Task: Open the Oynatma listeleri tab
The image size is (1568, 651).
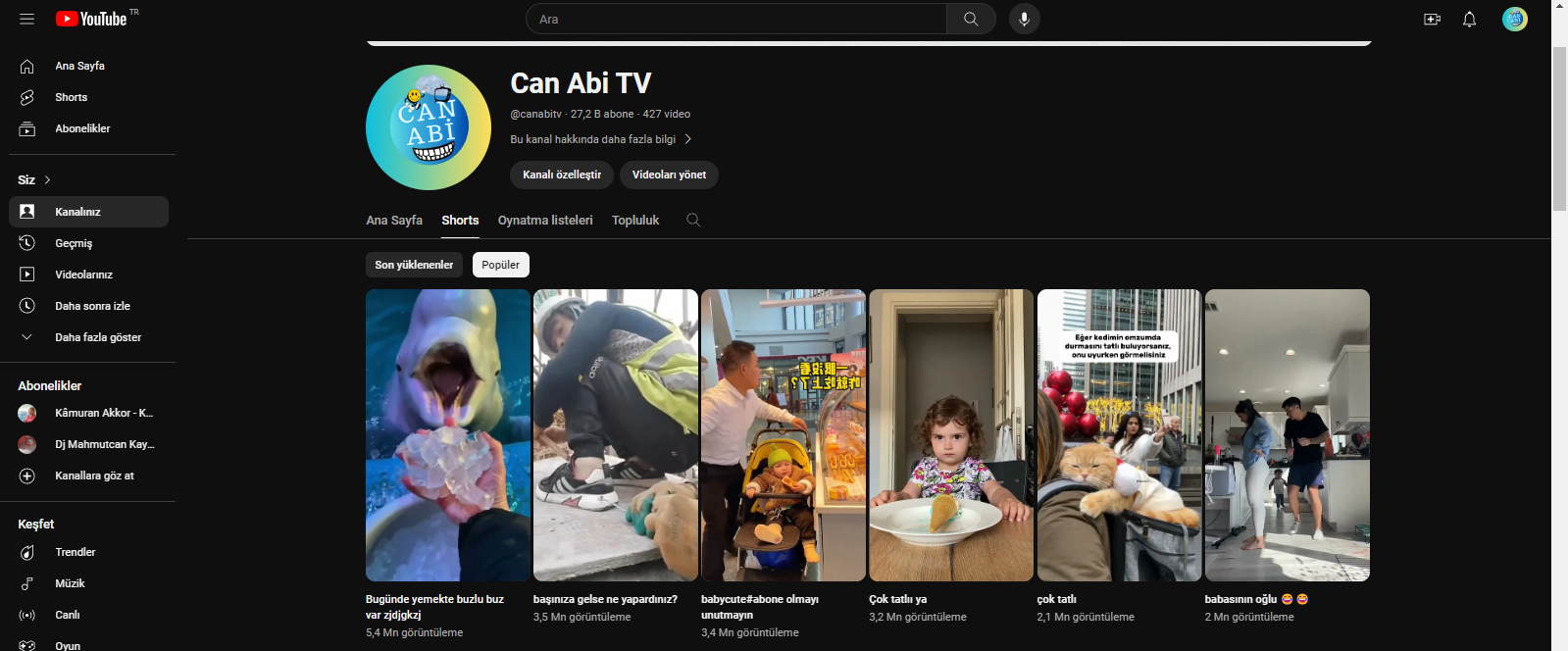Action: click(545, 220)
